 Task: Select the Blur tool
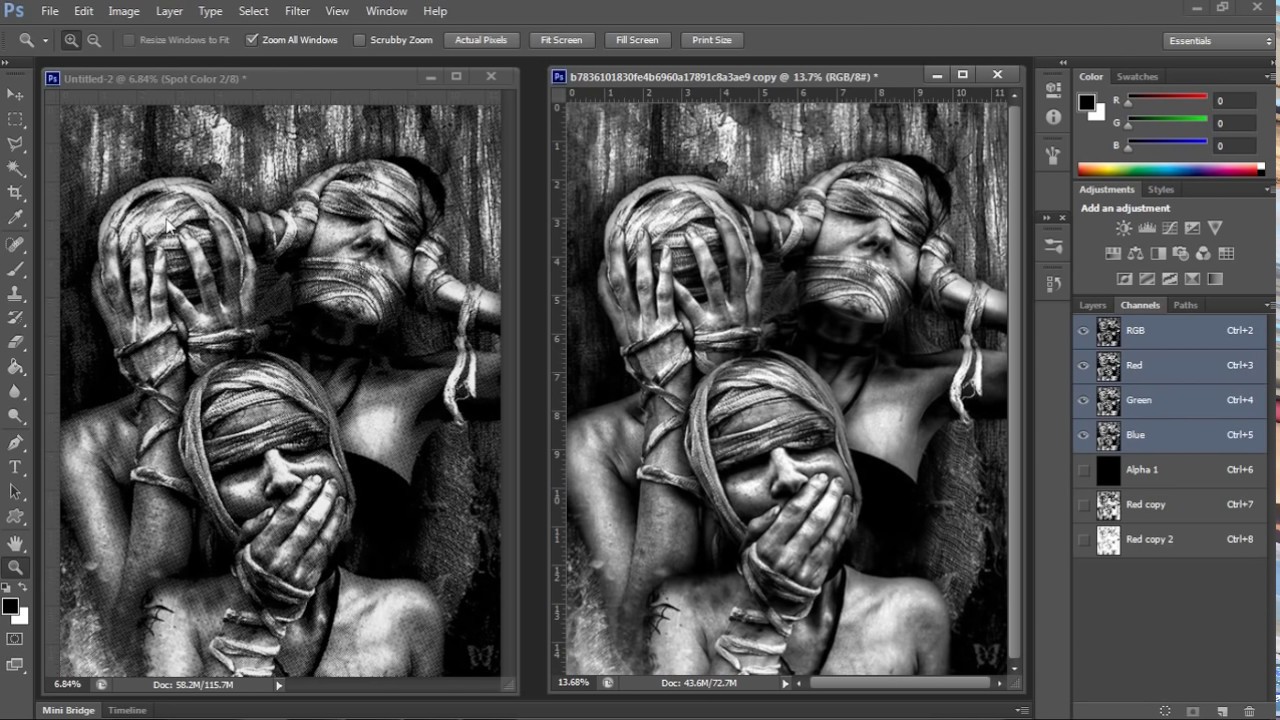pos(15,392)
